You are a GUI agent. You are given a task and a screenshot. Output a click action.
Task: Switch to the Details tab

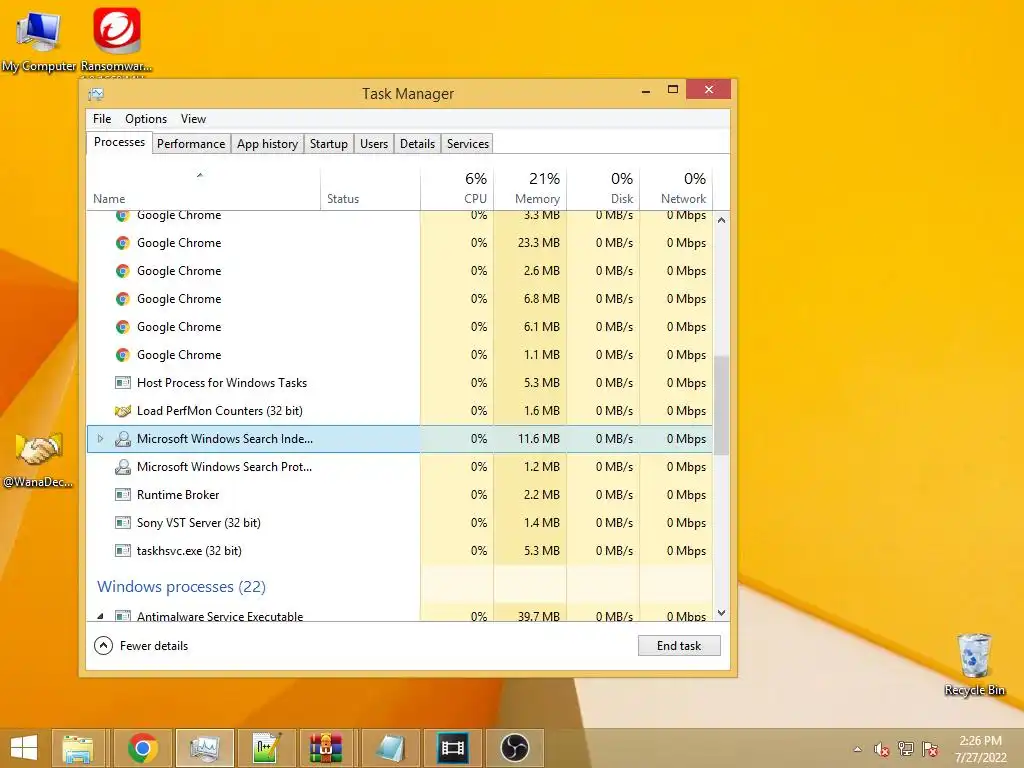[x=417, y=144]
